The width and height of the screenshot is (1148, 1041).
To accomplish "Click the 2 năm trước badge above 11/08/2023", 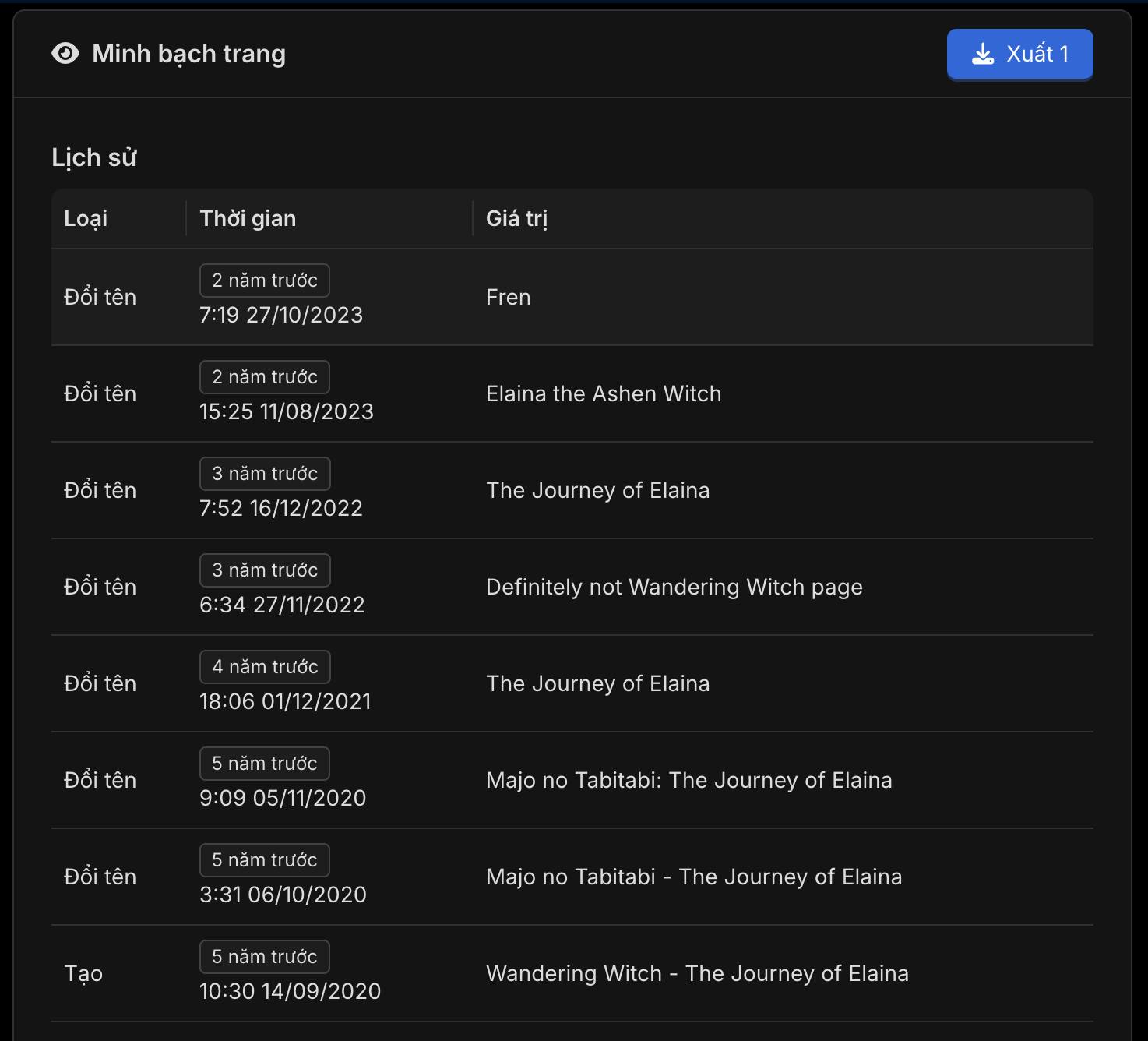I will coord(265,377).
